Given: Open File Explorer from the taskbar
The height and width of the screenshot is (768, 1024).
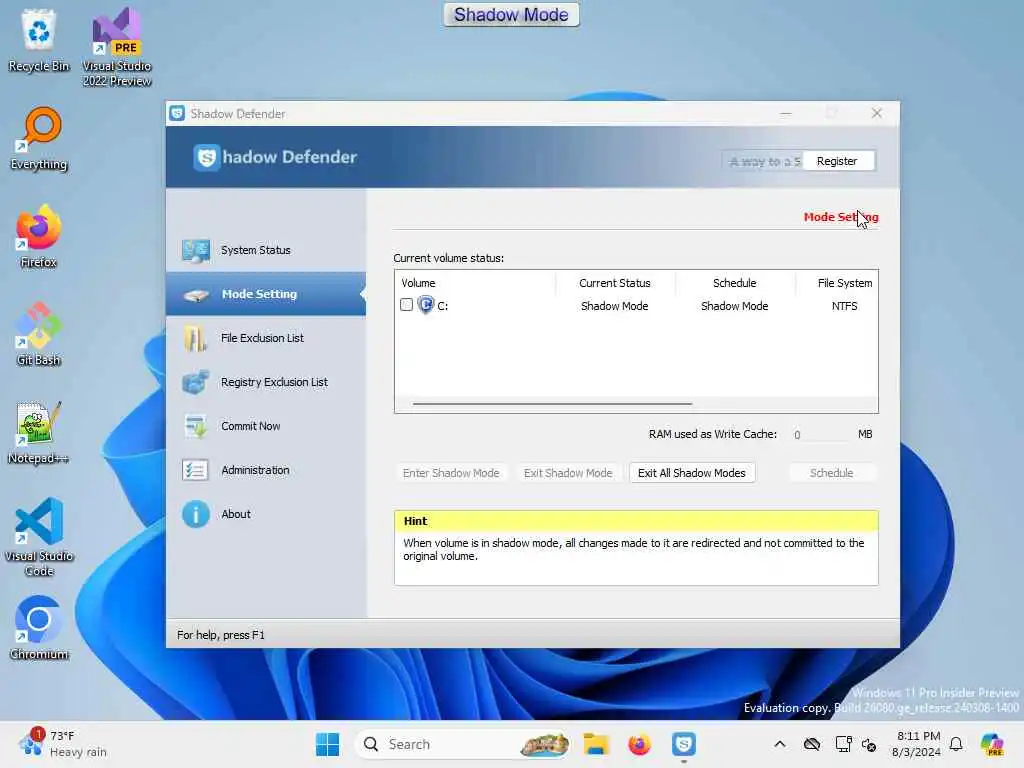Looking at the screenshot, I should pos(596,744).
